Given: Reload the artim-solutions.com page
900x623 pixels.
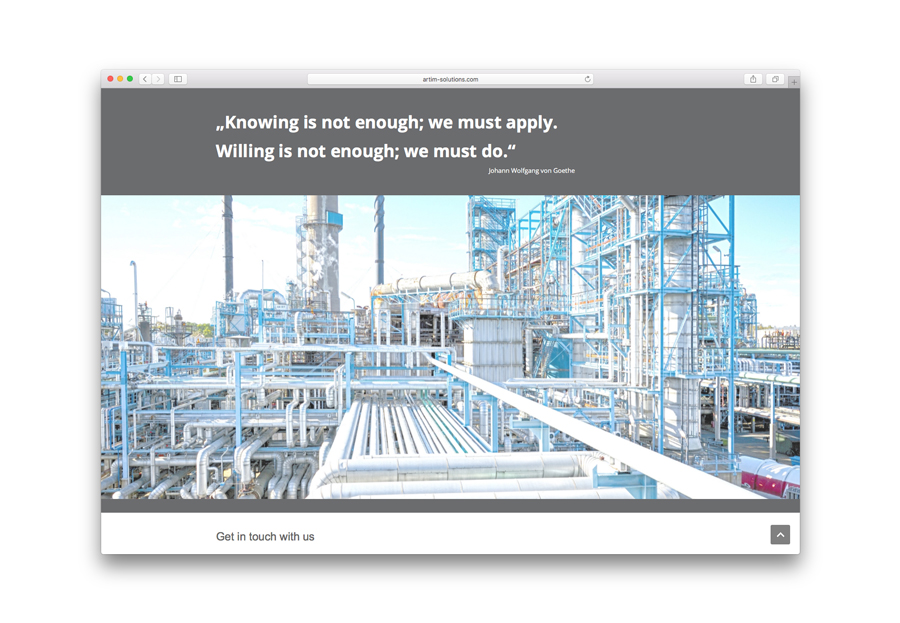Looking at the screenshot, I should click(x=587, y=79).
